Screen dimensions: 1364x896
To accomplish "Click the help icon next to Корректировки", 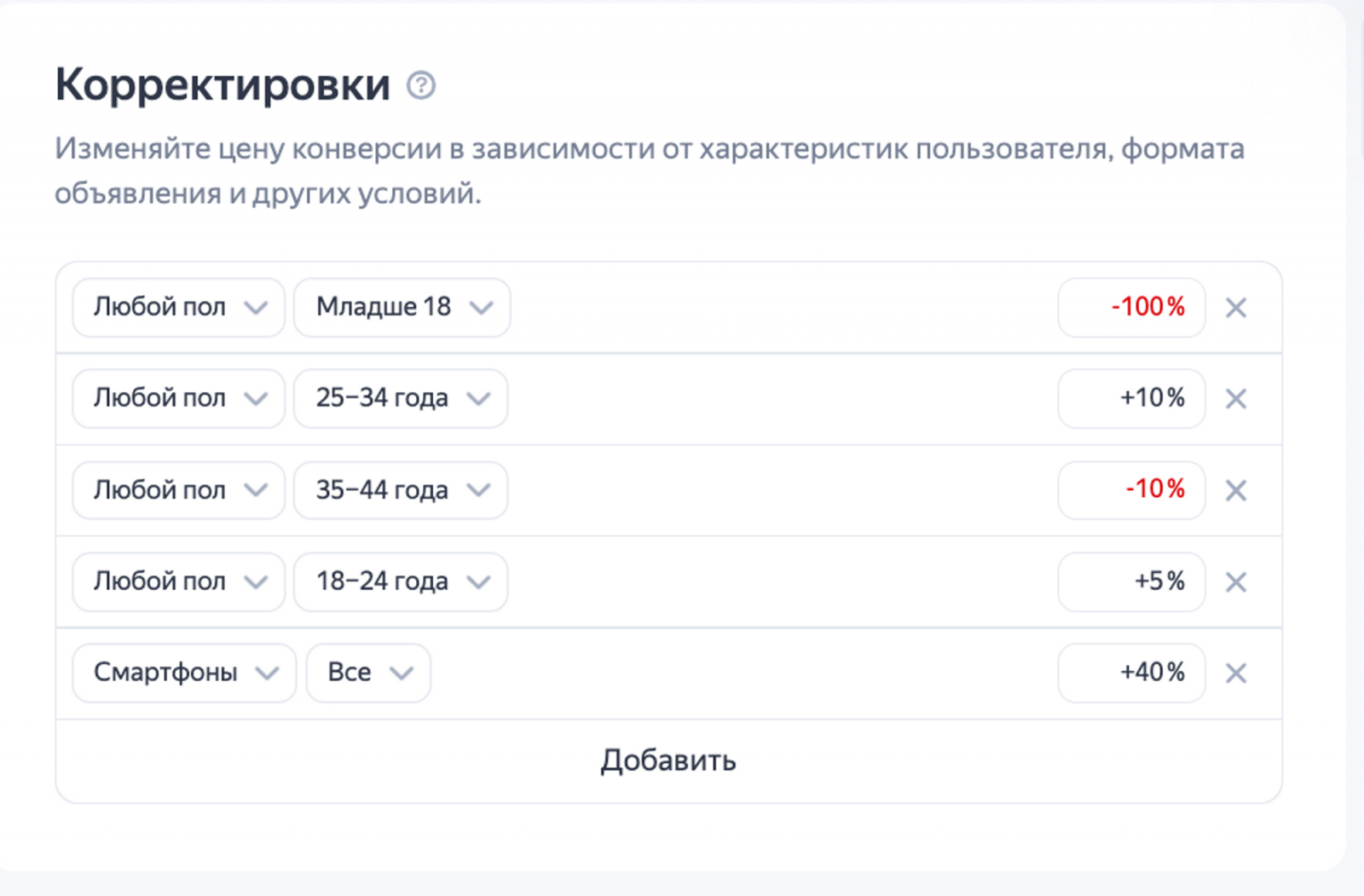I will (x=420, y=85).
